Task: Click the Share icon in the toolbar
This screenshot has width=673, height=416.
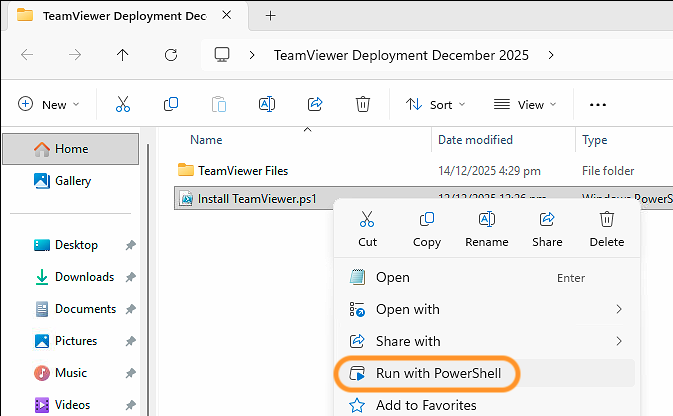Action: click(x=315, y=104)
